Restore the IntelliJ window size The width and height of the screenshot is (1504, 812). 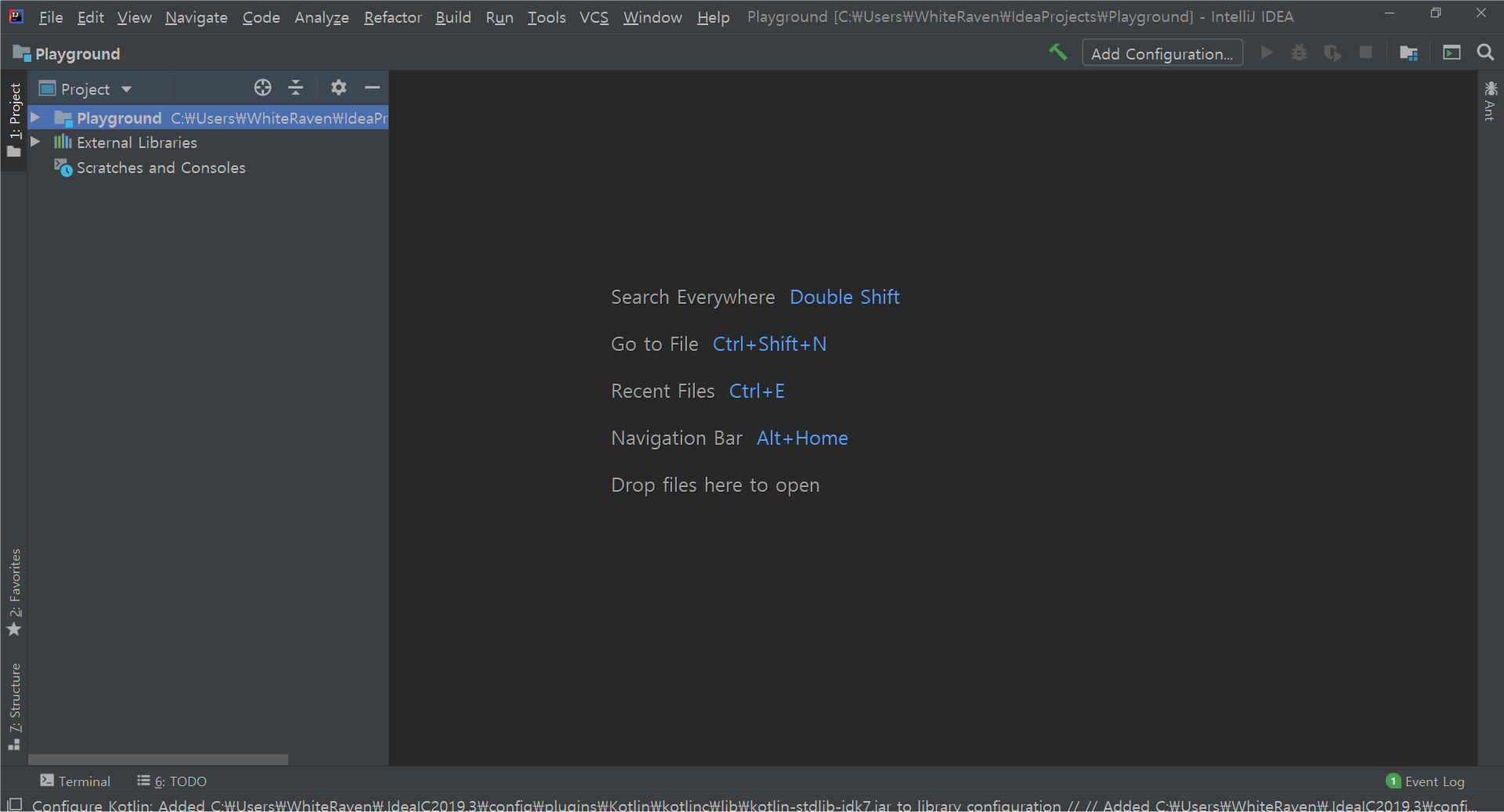1435,13
